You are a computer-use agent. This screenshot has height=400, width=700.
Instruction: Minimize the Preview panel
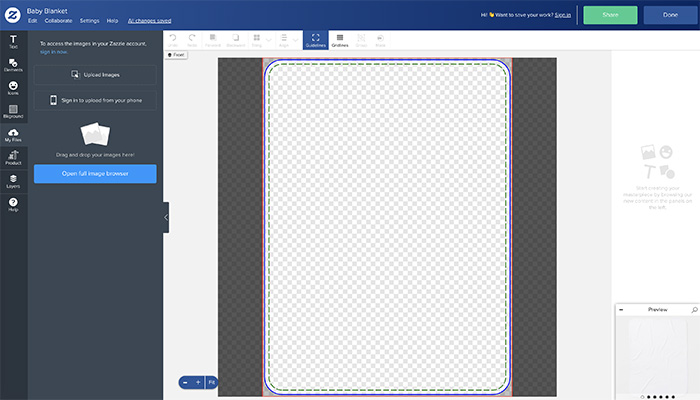[x=621, y=310]
